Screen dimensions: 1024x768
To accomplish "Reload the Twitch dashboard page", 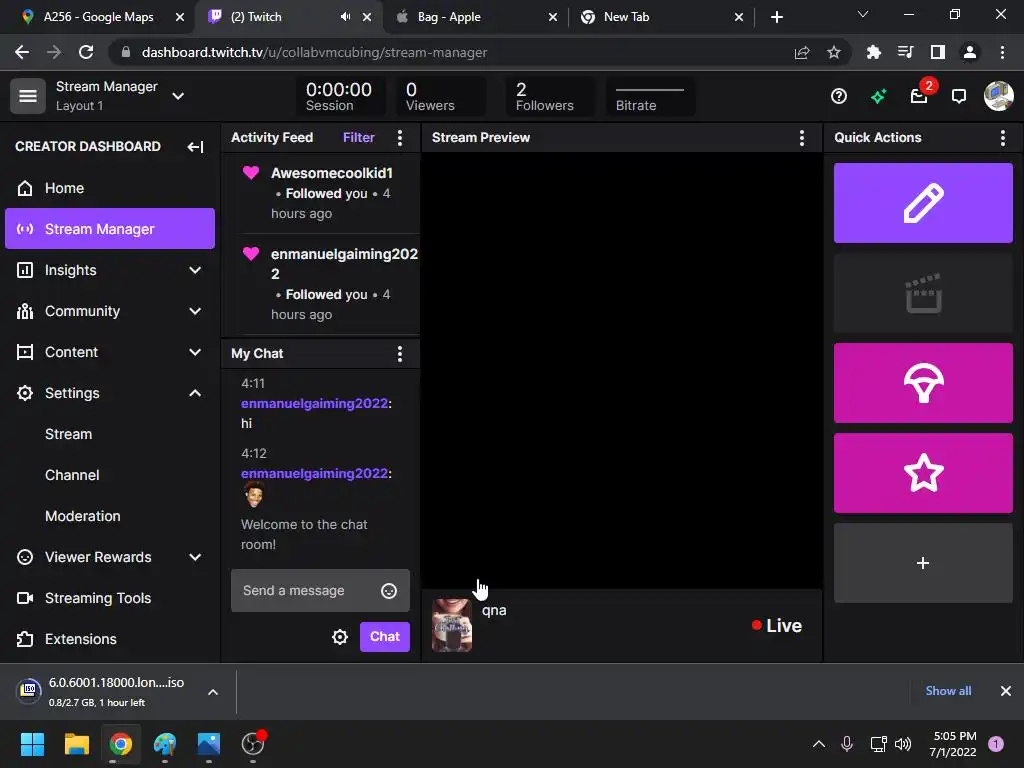I will (x=86, y=52).
